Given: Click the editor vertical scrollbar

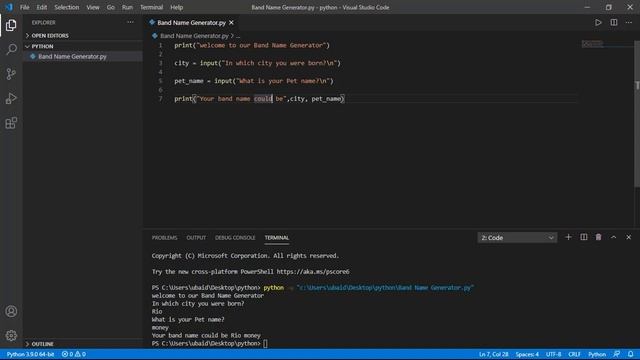Looking at the screenshot, I should (637, 114).
